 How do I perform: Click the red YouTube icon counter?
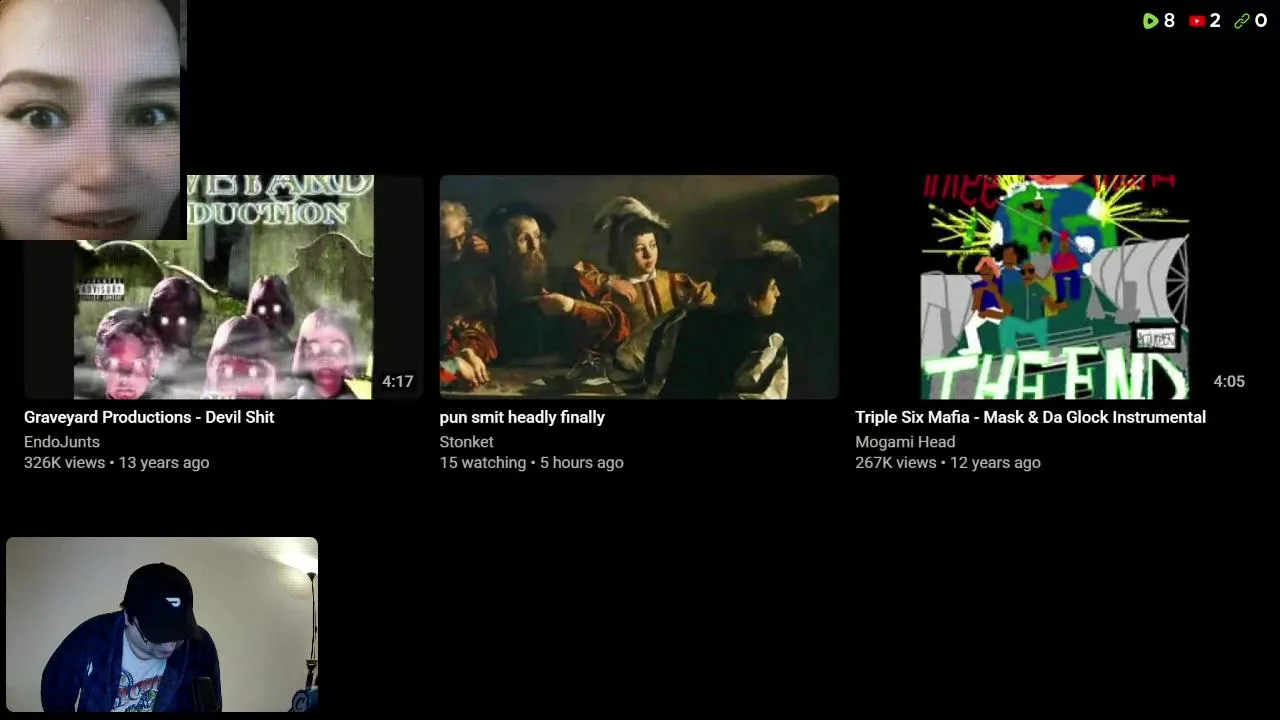click(1205, 20)
